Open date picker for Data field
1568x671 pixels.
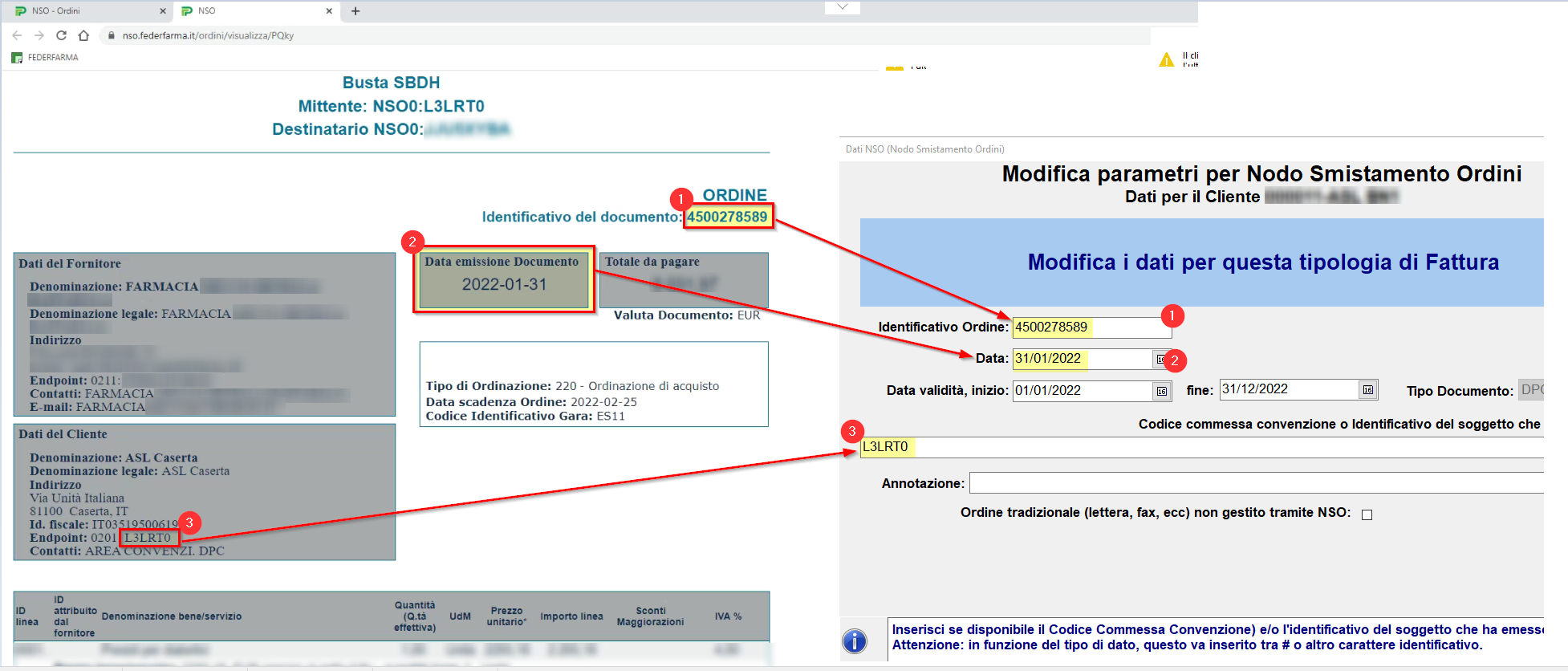pyautogui.click(x=1160, y=360)
